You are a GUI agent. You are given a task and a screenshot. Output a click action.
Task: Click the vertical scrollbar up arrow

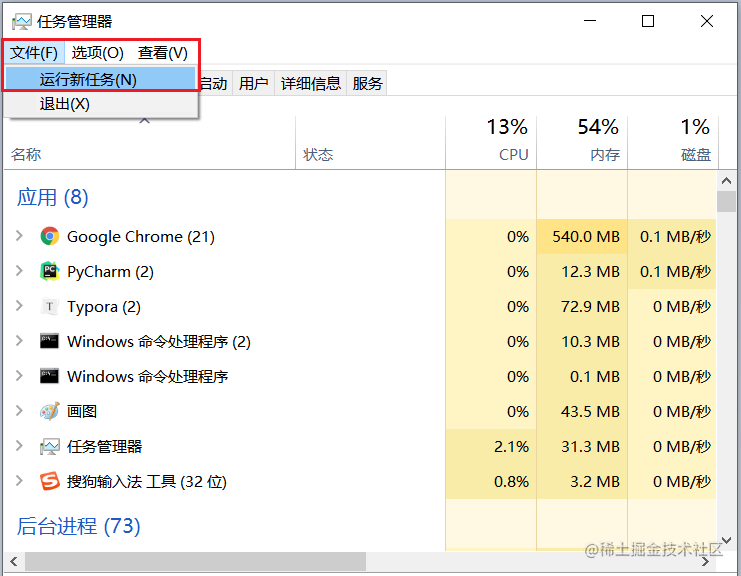point(726,181)
